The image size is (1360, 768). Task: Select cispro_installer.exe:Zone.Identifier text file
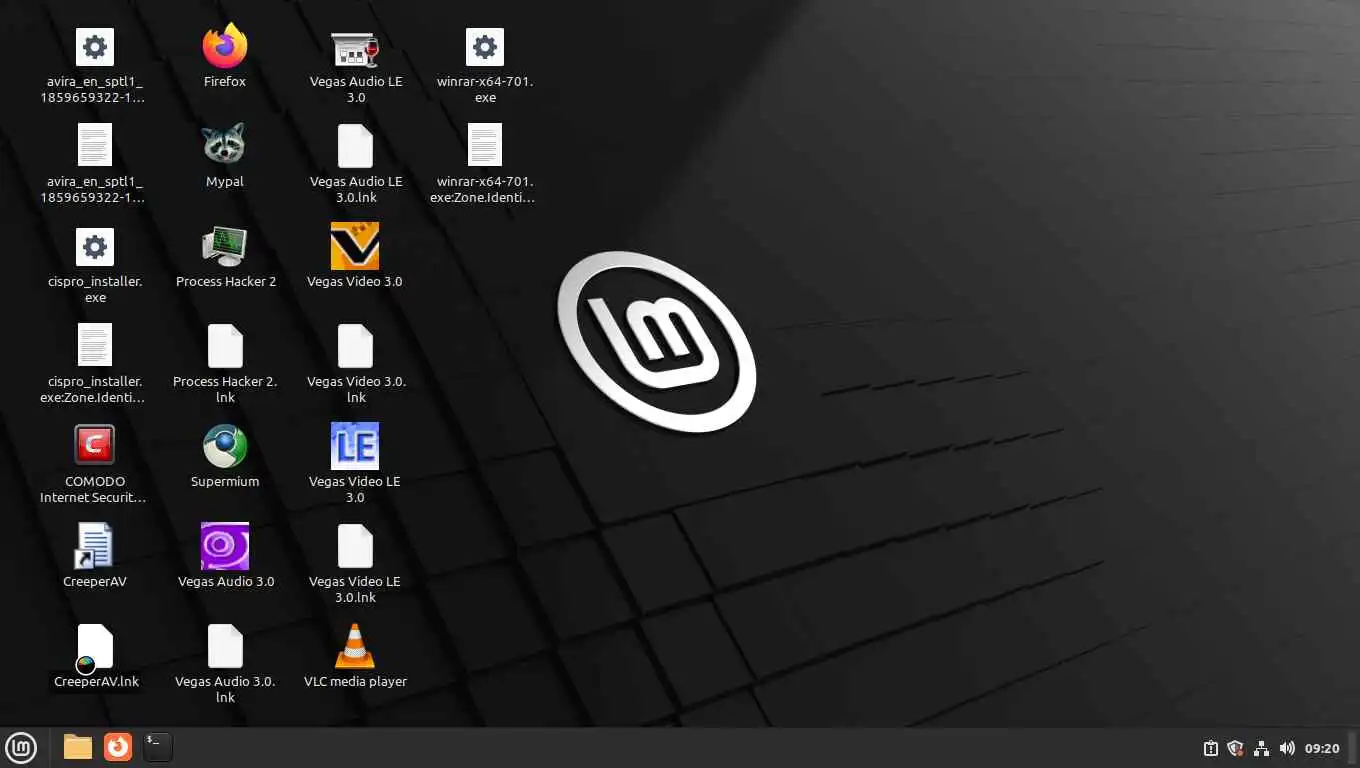95,346
